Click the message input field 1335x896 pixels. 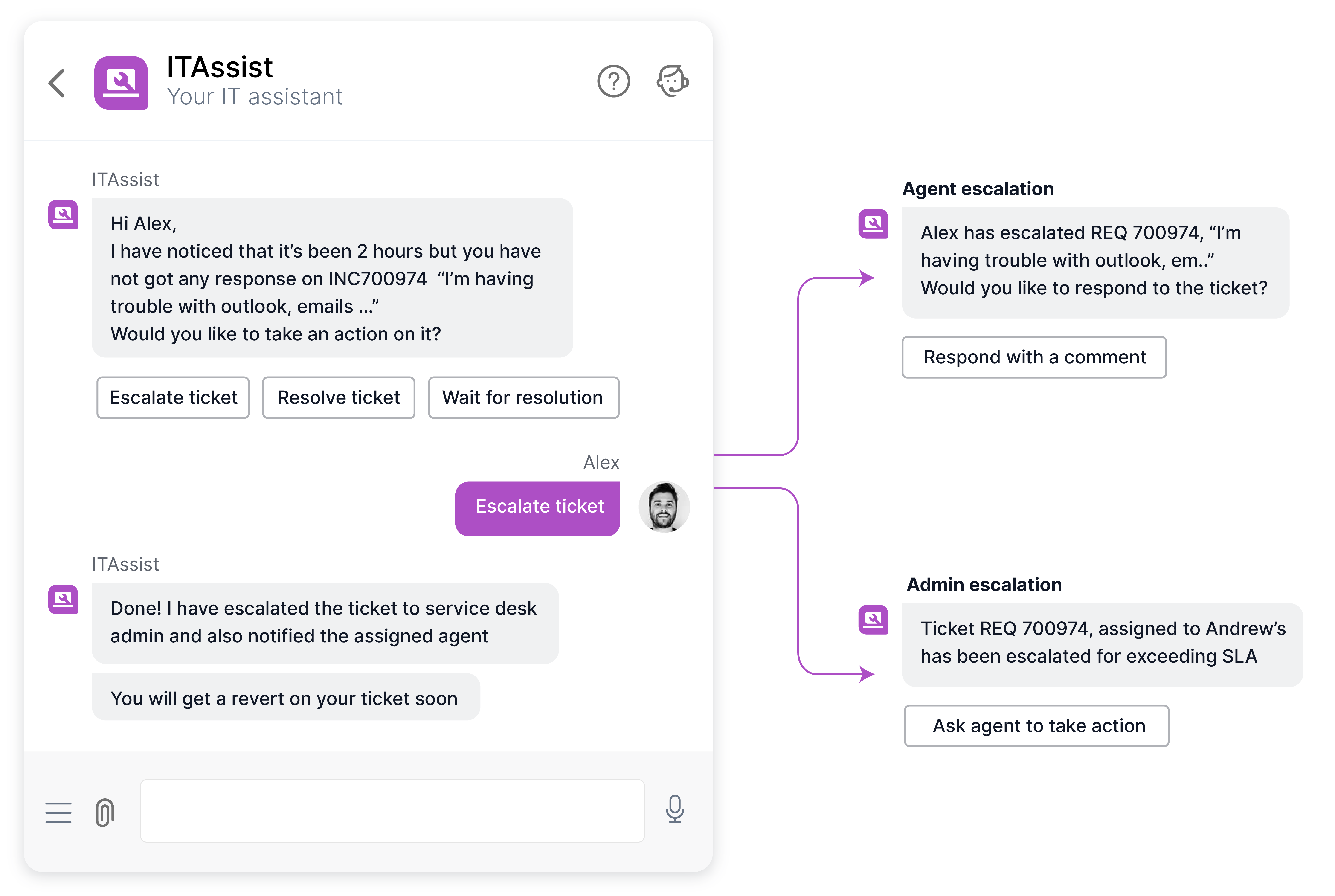[x=393, y=810]
